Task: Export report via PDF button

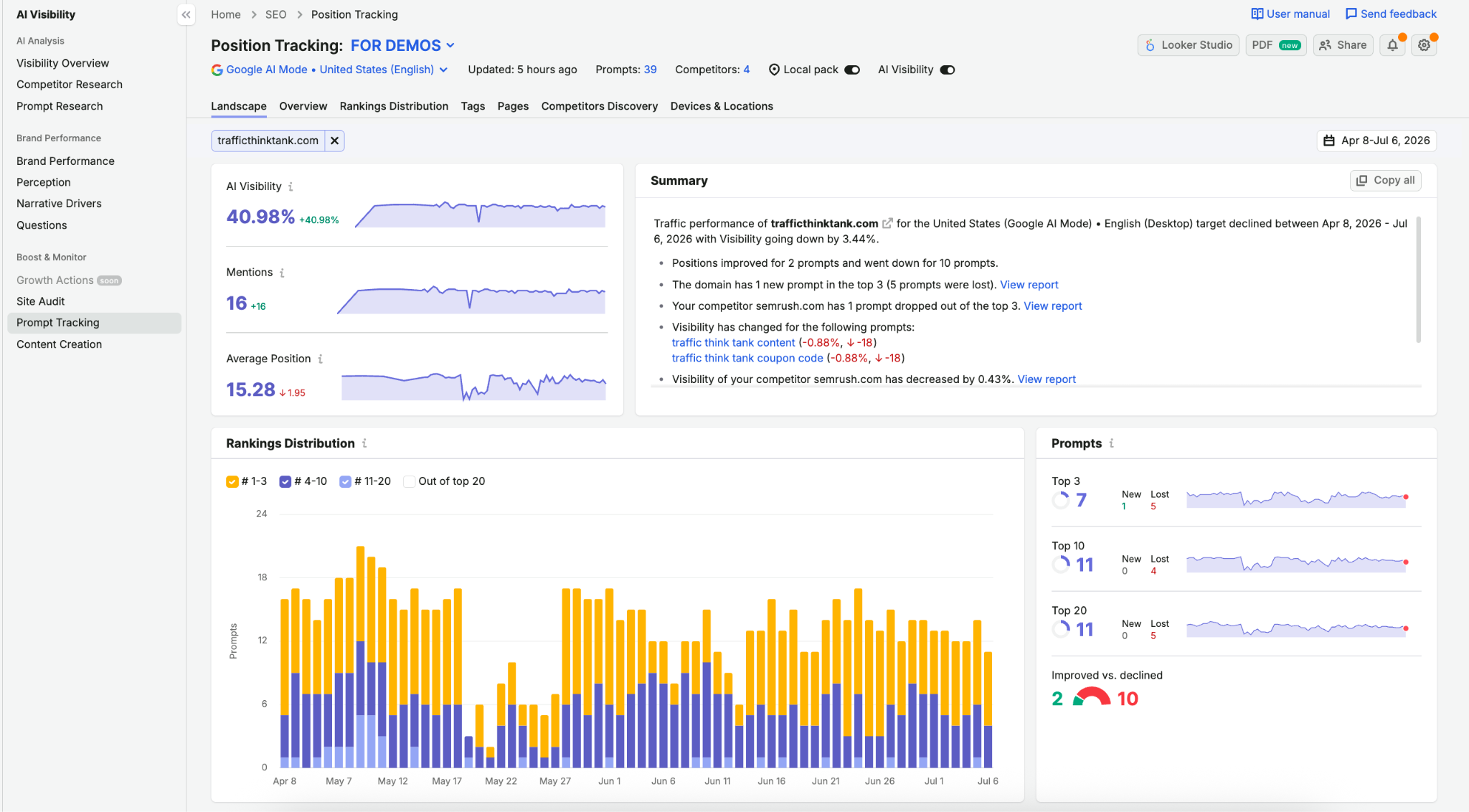Action: pos(1276,45)
